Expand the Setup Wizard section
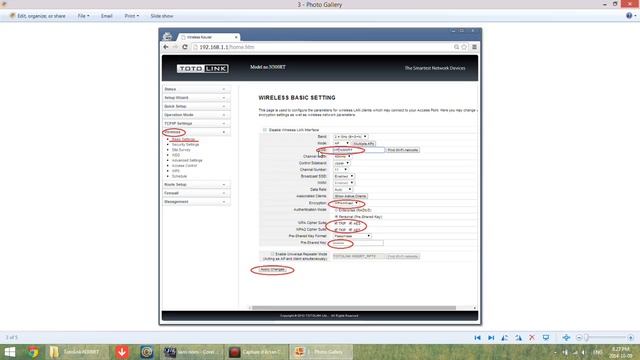The height and width of the screenshot is (360, 640). coord(196,98)
